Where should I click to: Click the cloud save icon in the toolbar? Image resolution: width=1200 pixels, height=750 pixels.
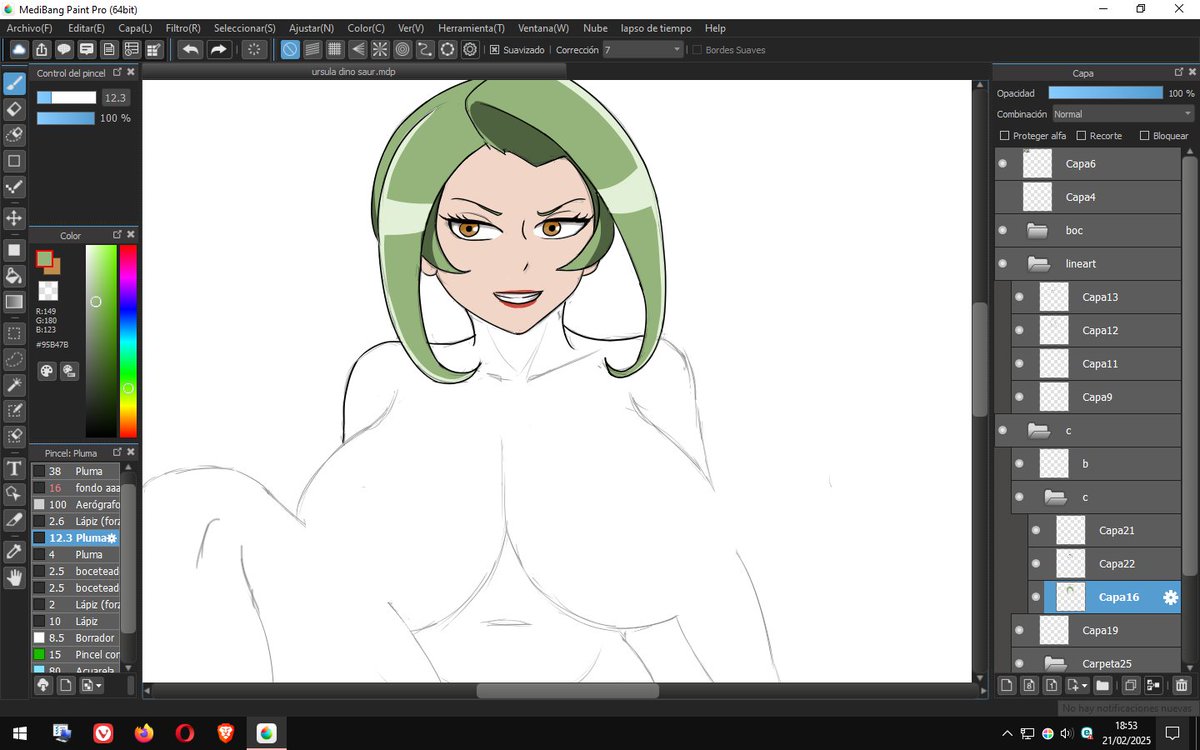click(18, 49)
